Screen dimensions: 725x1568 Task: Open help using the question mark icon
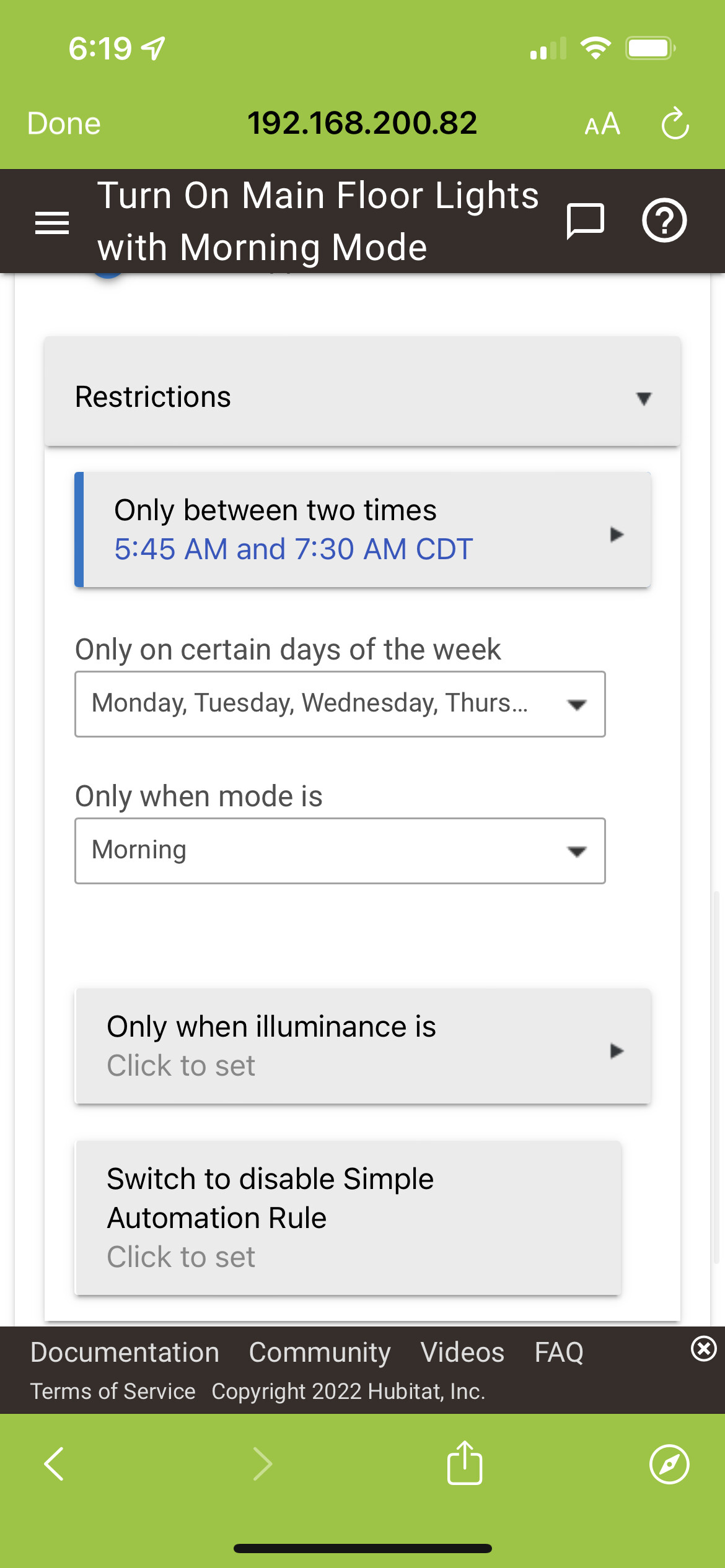click(x=664, y=220)
